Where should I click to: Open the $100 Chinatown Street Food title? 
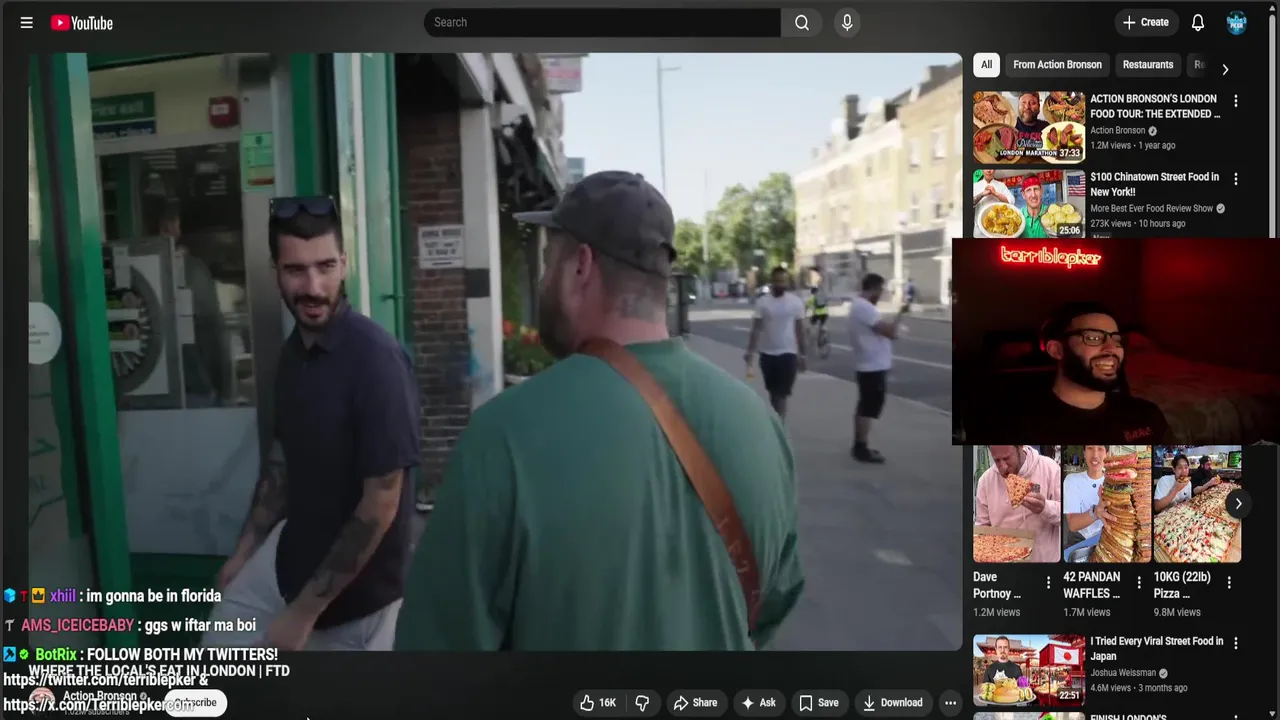point(1155,184)
